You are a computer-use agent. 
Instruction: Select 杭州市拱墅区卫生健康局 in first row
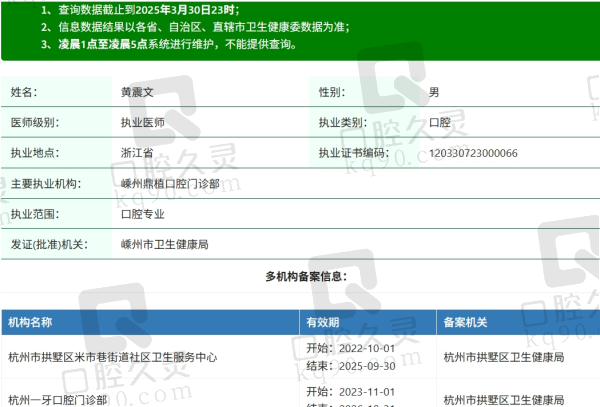point(504,357)
